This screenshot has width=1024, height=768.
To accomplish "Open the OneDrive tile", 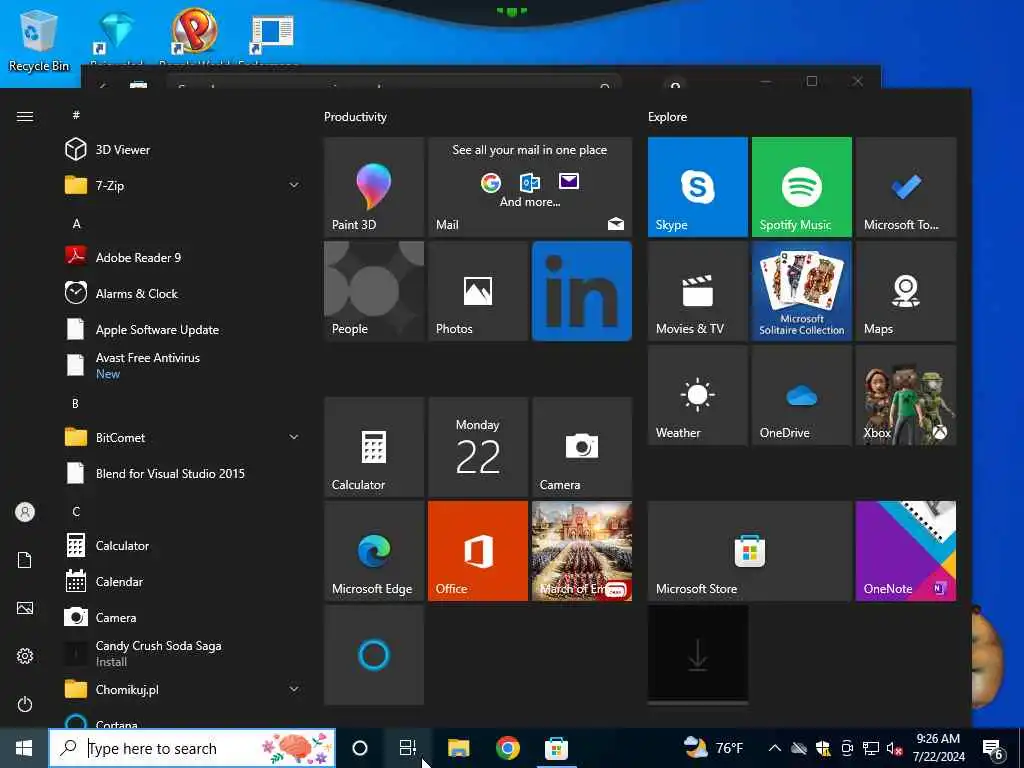I will click(801, 395).
